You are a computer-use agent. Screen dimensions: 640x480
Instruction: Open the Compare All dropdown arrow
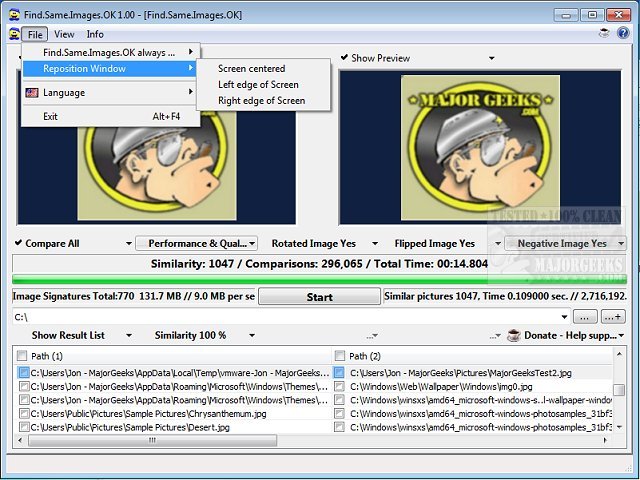pyautogui.click(x=129, y=244)
